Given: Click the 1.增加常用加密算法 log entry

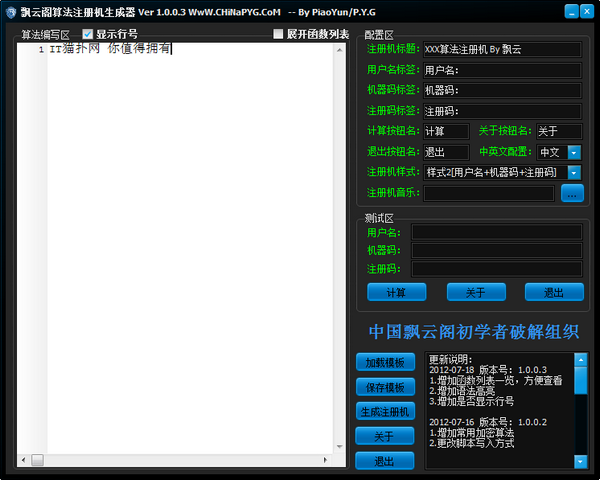Looking at the screenshot, I should coord(471,433).
